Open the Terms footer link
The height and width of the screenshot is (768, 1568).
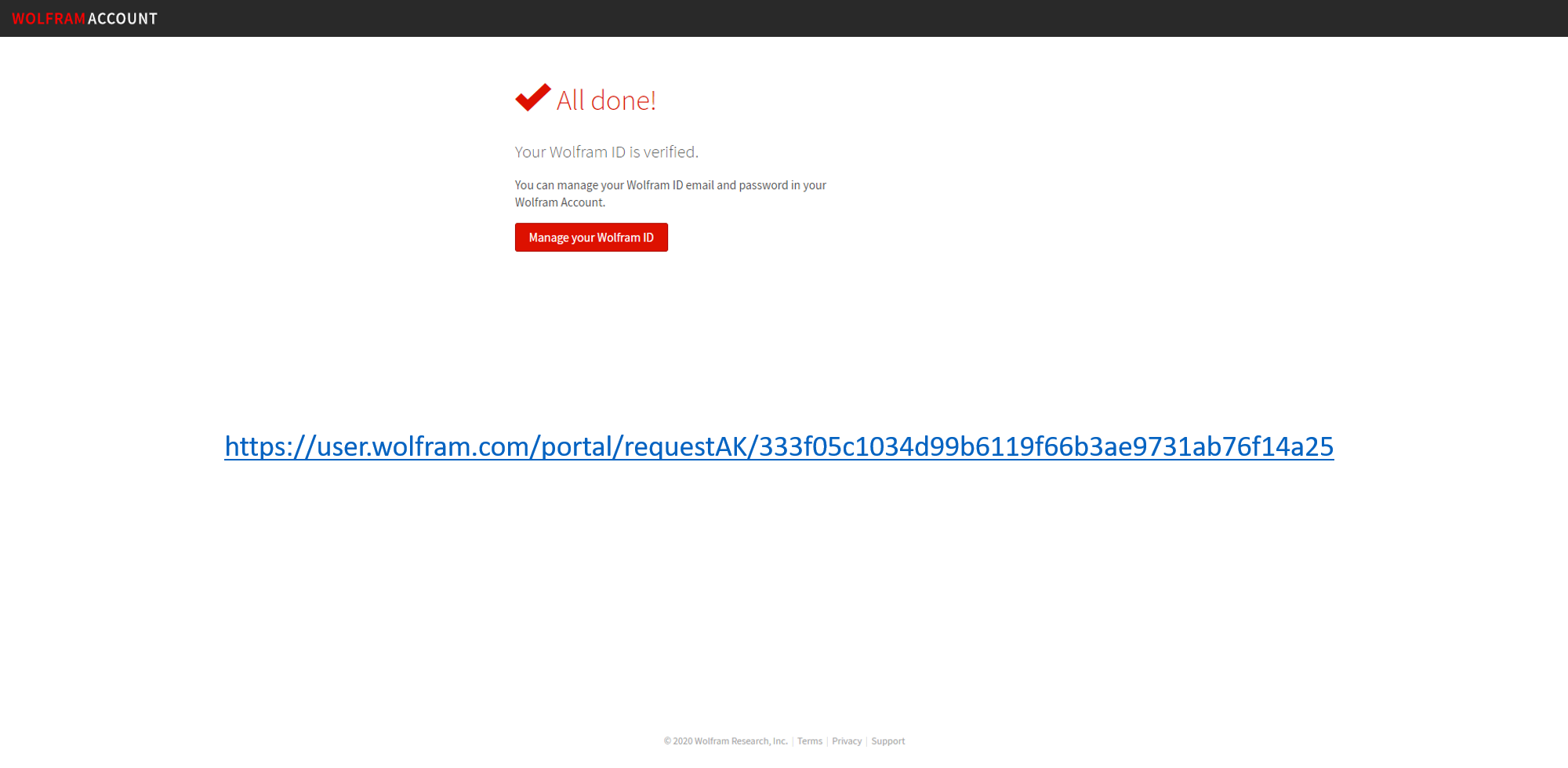[x=810, y=741]
